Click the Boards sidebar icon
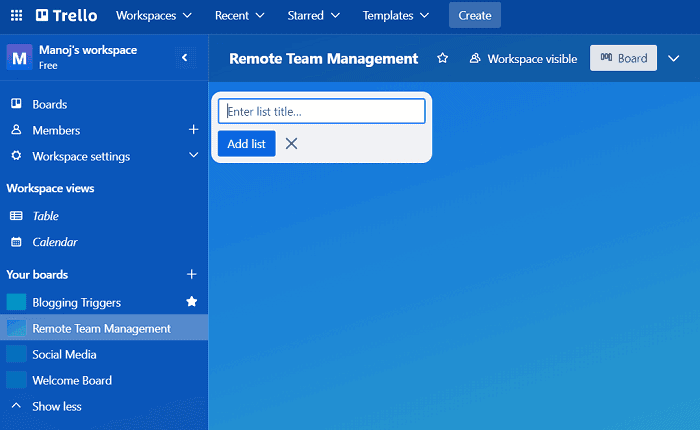 [x=16, y=104]
